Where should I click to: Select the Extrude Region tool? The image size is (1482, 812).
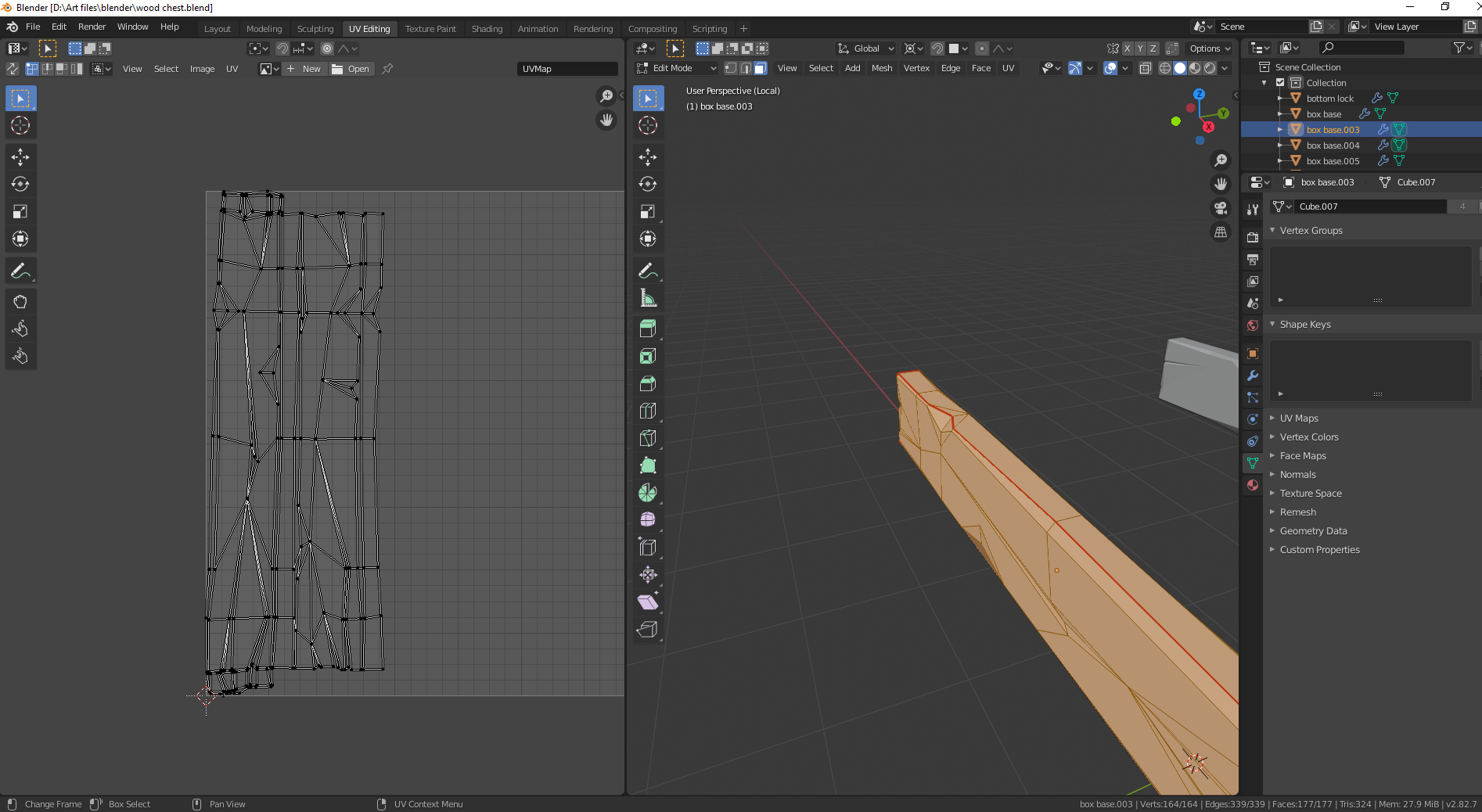pos(647,329)
